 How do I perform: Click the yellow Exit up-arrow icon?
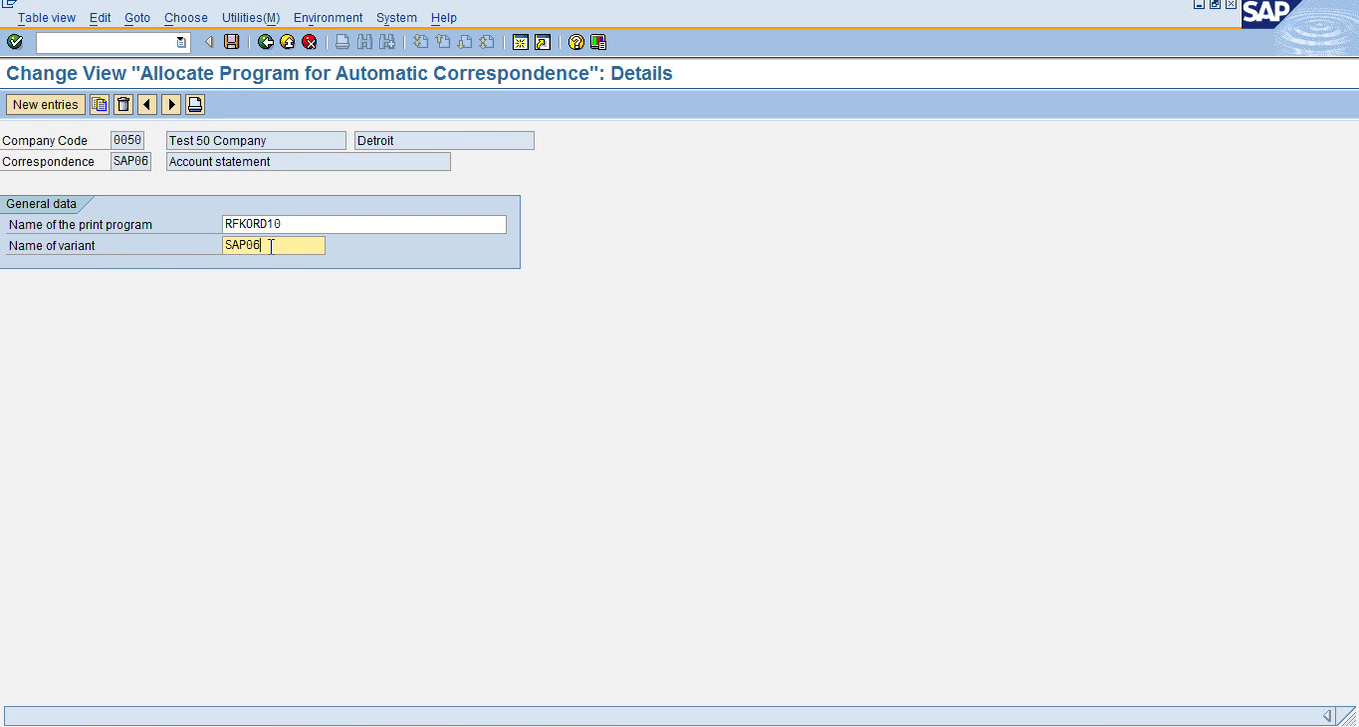[x=288, y=42]
